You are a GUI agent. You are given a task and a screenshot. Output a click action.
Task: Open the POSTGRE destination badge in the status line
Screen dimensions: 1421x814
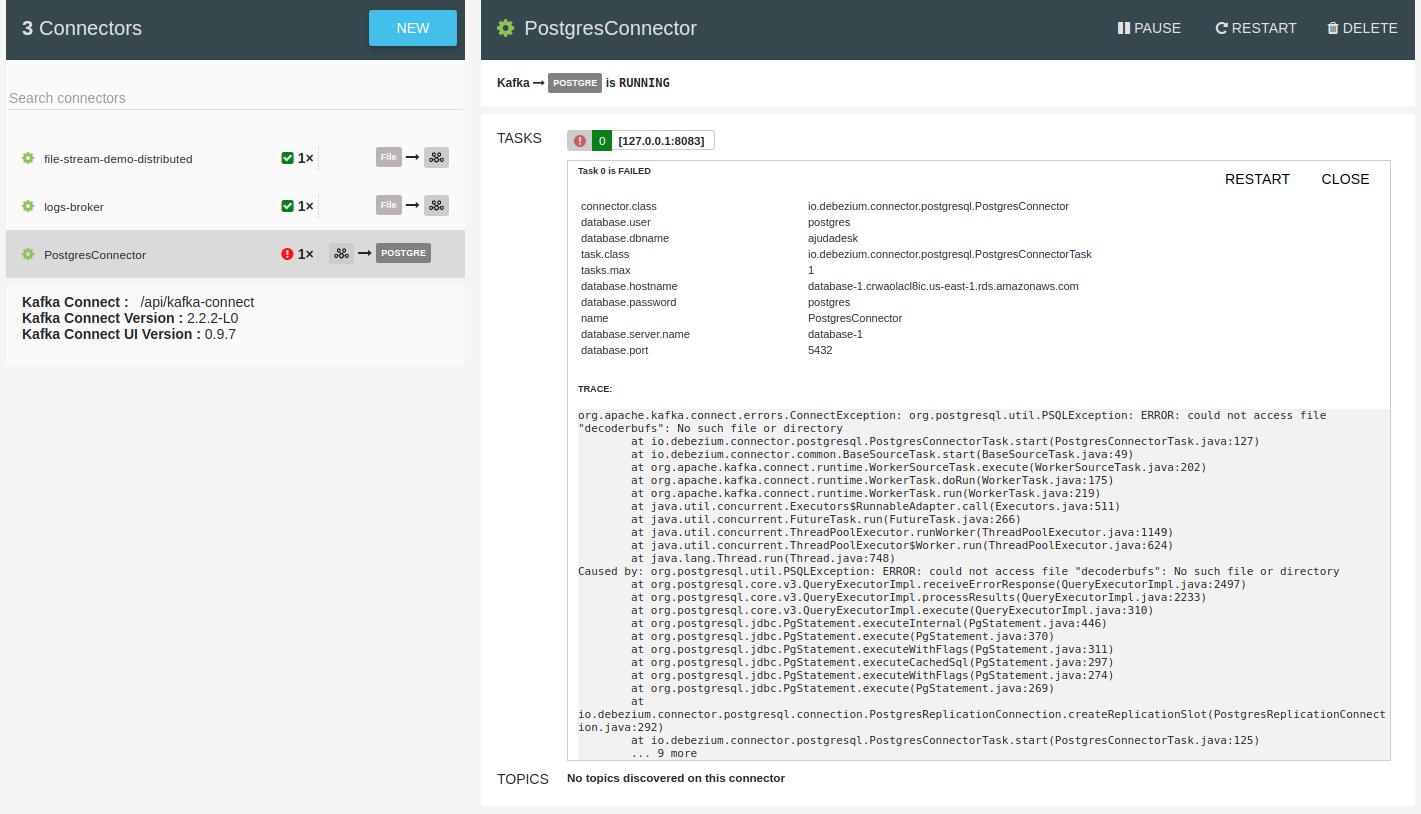pos(575,83)
